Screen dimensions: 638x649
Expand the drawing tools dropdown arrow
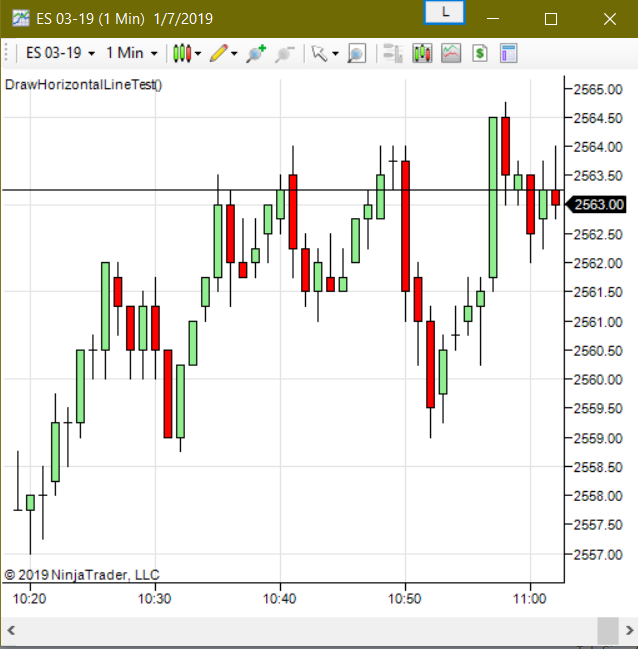[x=234, y=53]
